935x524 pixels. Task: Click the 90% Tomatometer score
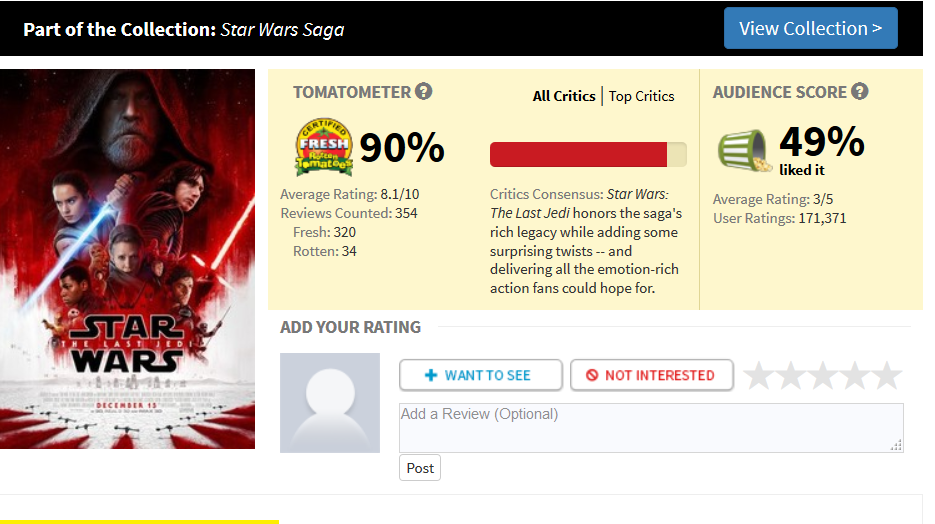(x=402, y=148)
